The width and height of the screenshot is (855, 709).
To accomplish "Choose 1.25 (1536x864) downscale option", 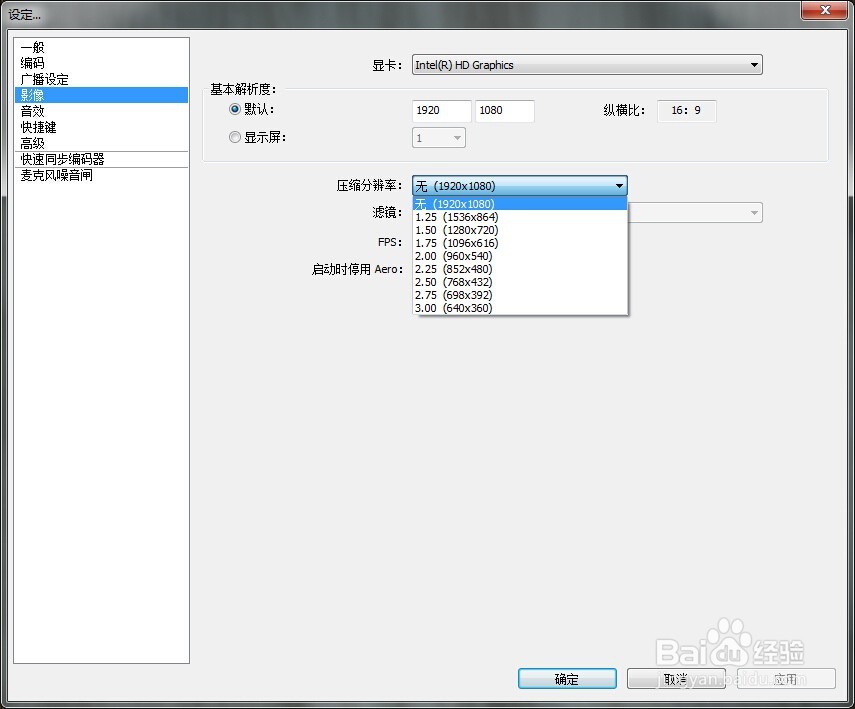I will click(x=520, y=217).
